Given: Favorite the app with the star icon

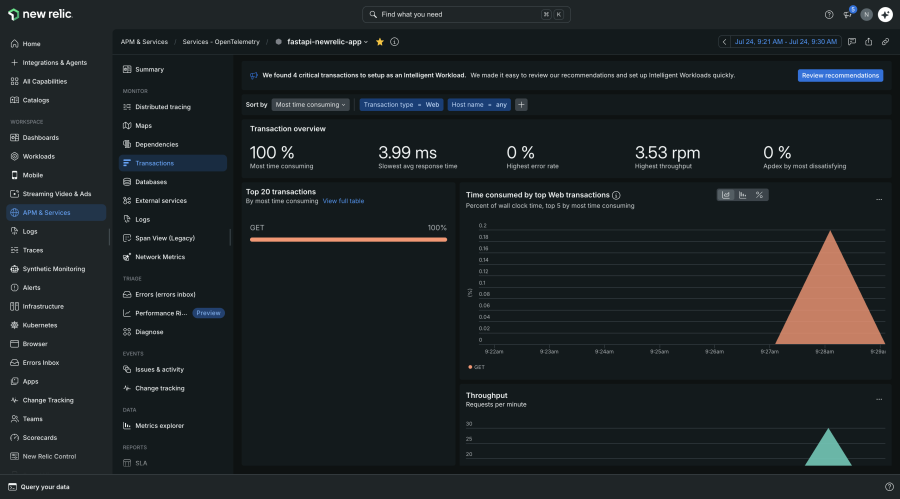Looking at the screenshot, I should click(379, 42).
